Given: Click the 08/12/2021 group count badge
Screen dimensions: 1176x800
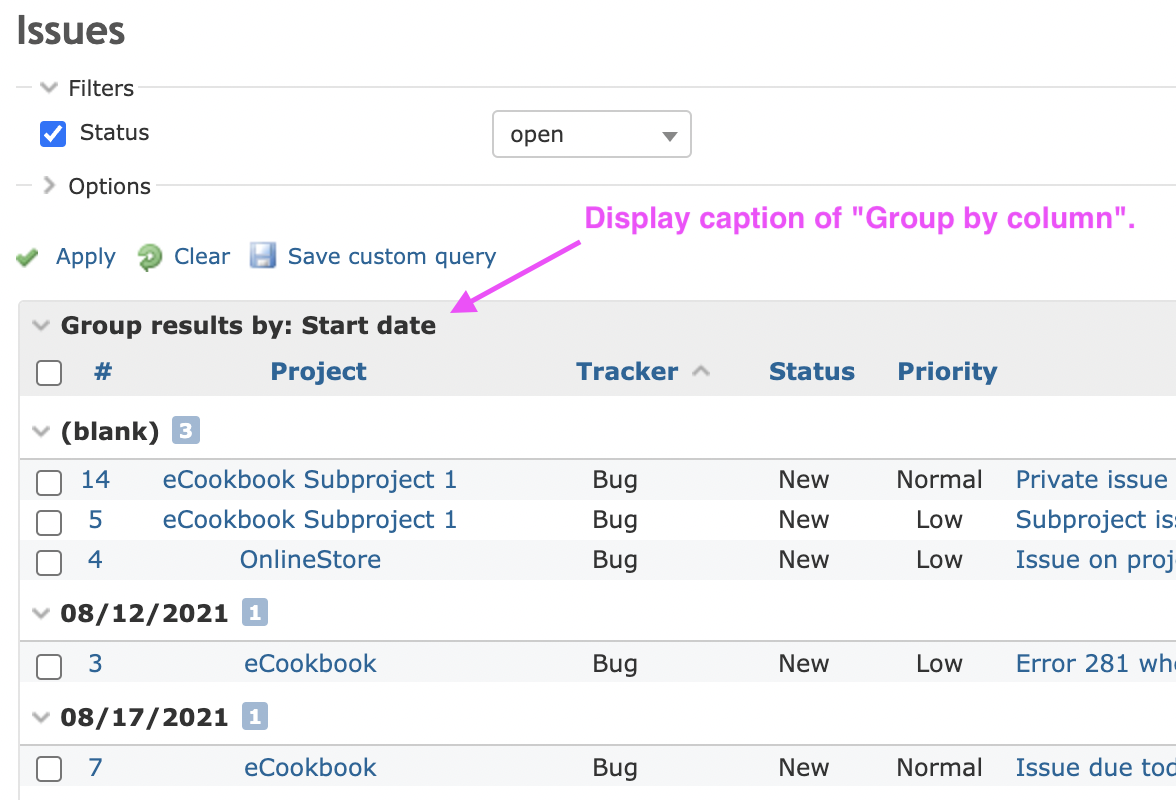Looking at the screenshot, I should tap(255, 613).
